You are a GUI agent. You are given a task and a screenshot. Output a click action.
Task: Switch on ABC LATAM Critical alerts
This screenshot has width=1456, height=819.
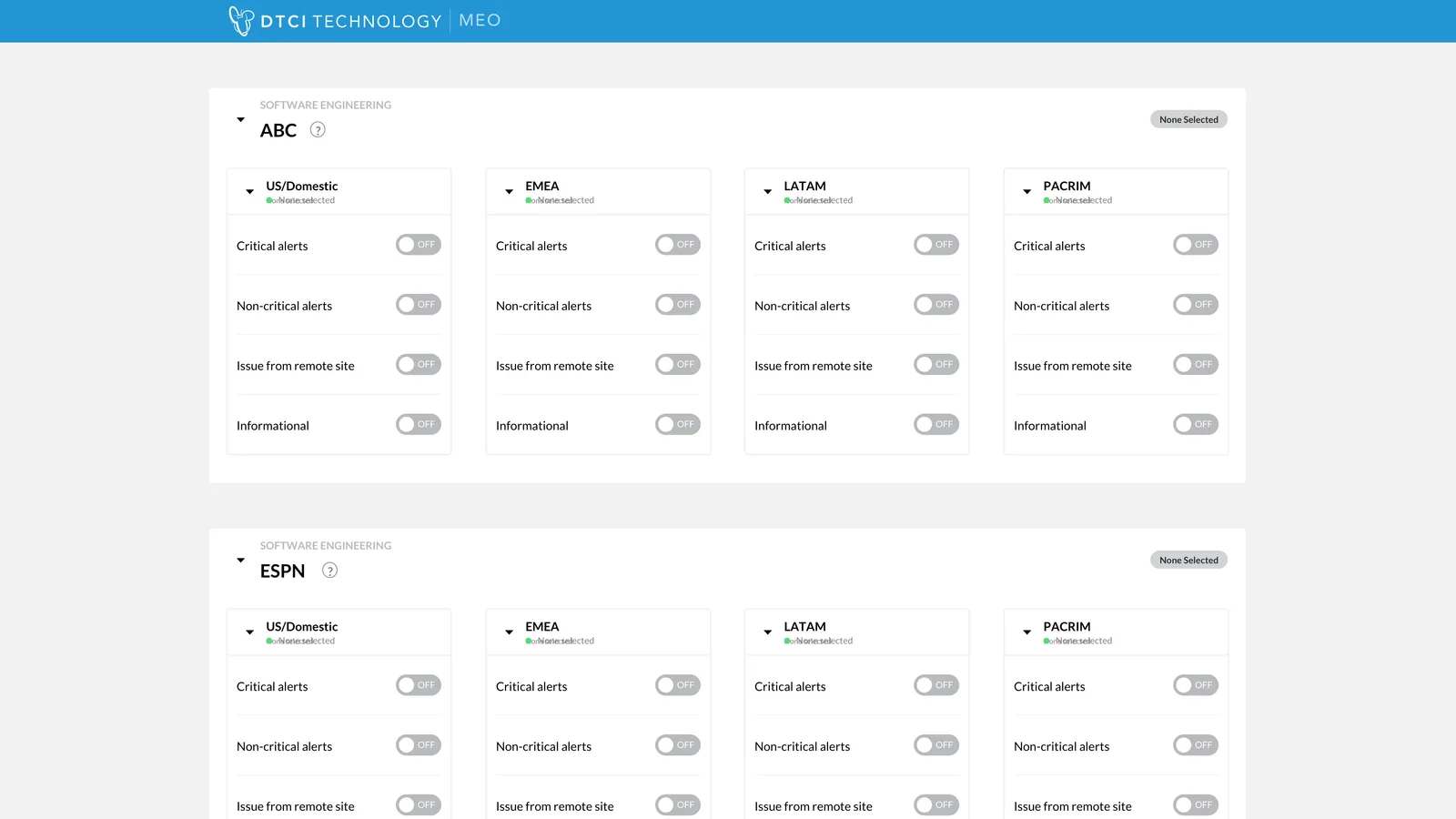pyautogui.click(x=936, y=245)
